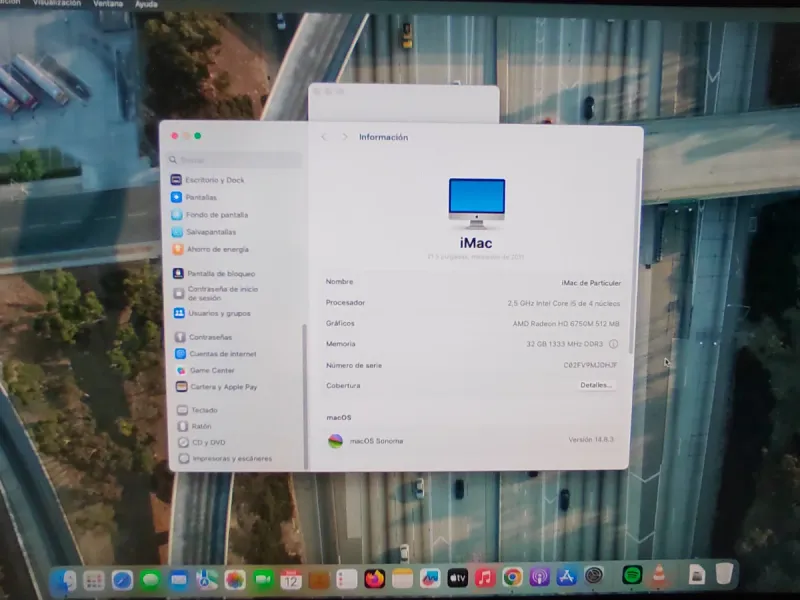This screenshot has width=800, height=600.
Task: Open Impresoras y escáneres
Action: pos(225,459)
